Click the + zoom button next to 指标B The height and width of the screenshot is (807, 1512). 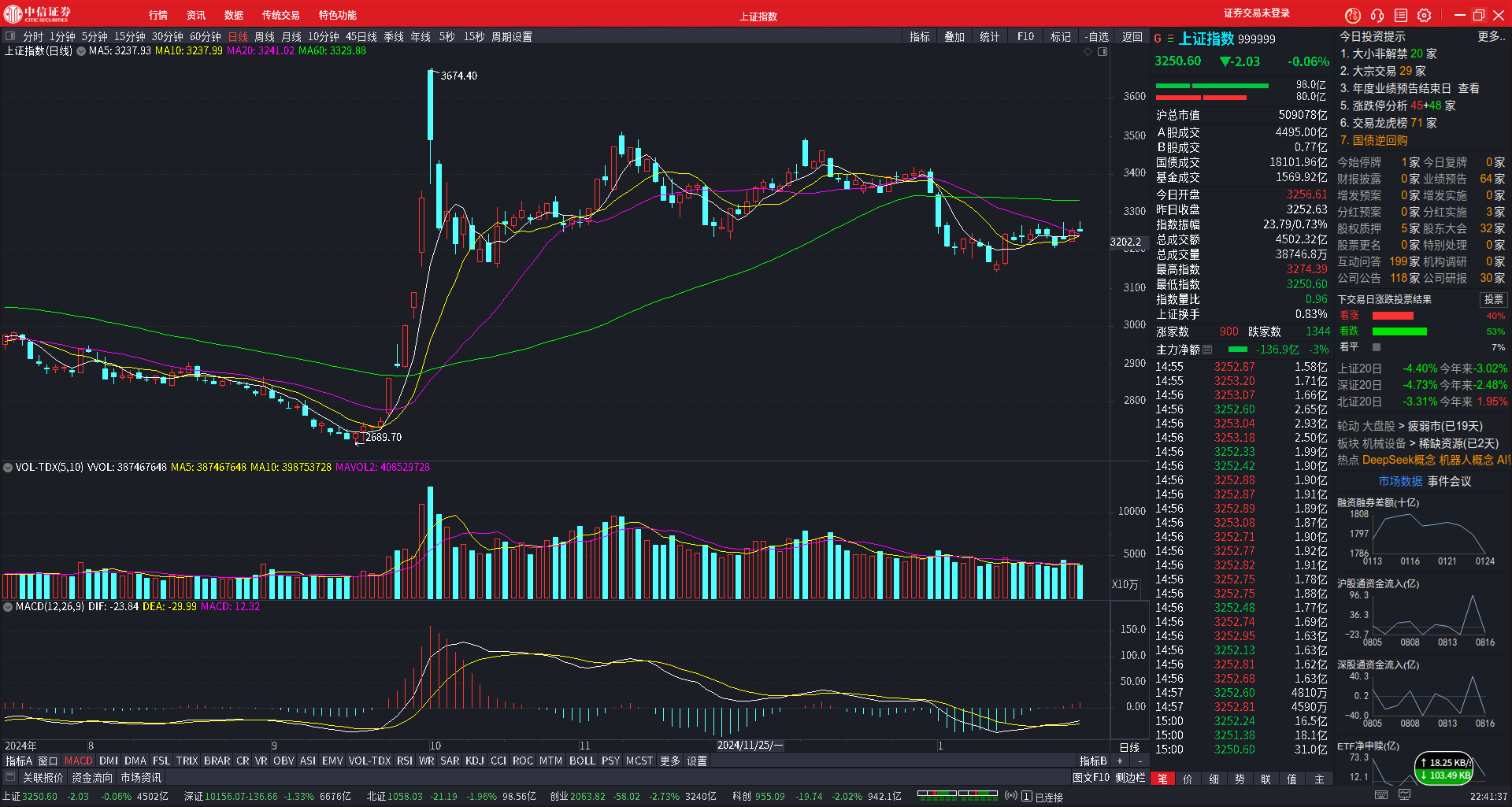point(1120,761)
